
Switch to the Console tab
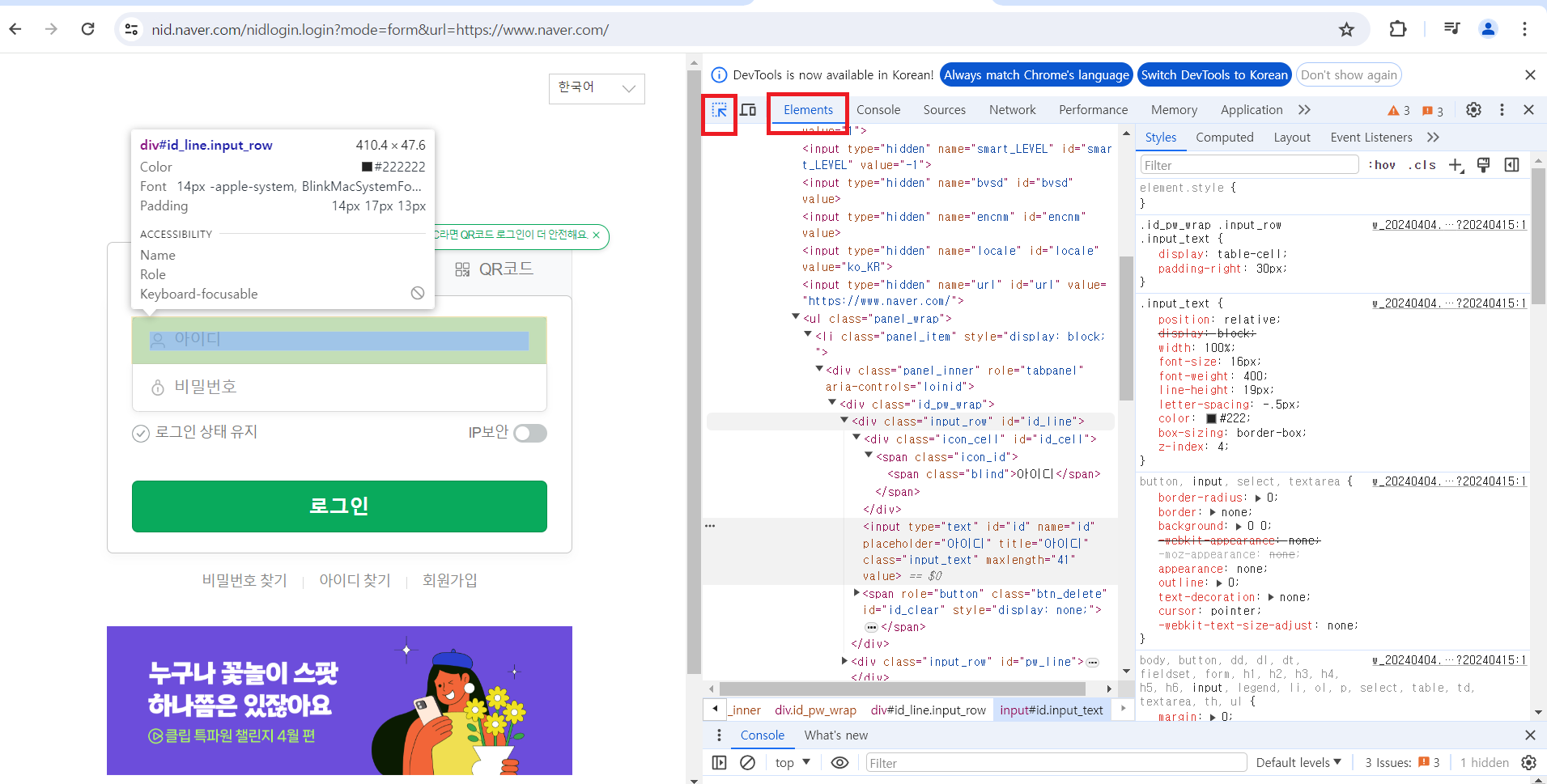click(878, 110)
